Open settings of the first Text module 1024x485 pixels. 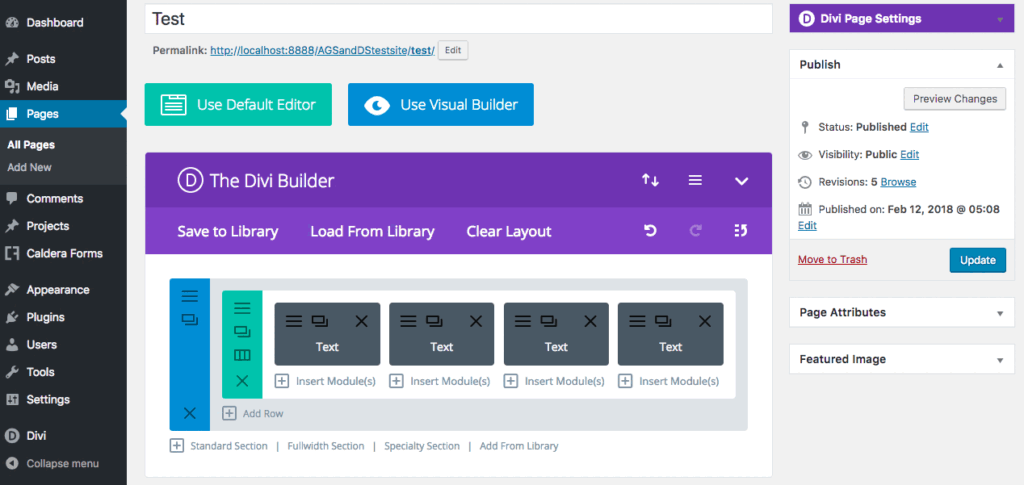[x=294, y=321]
